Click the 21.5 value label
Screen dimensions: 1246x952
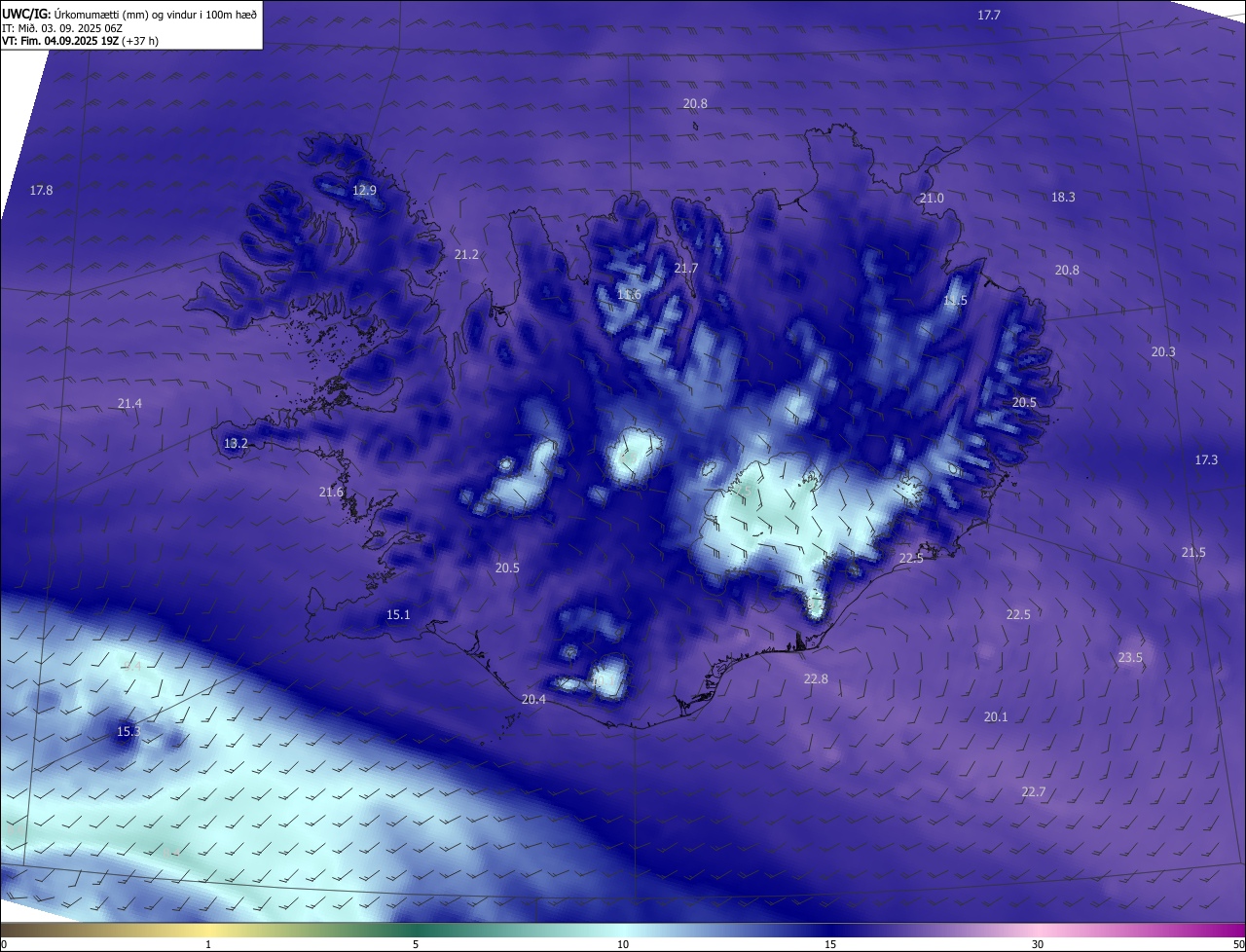pyautogui.click(x=1193, y=552)
